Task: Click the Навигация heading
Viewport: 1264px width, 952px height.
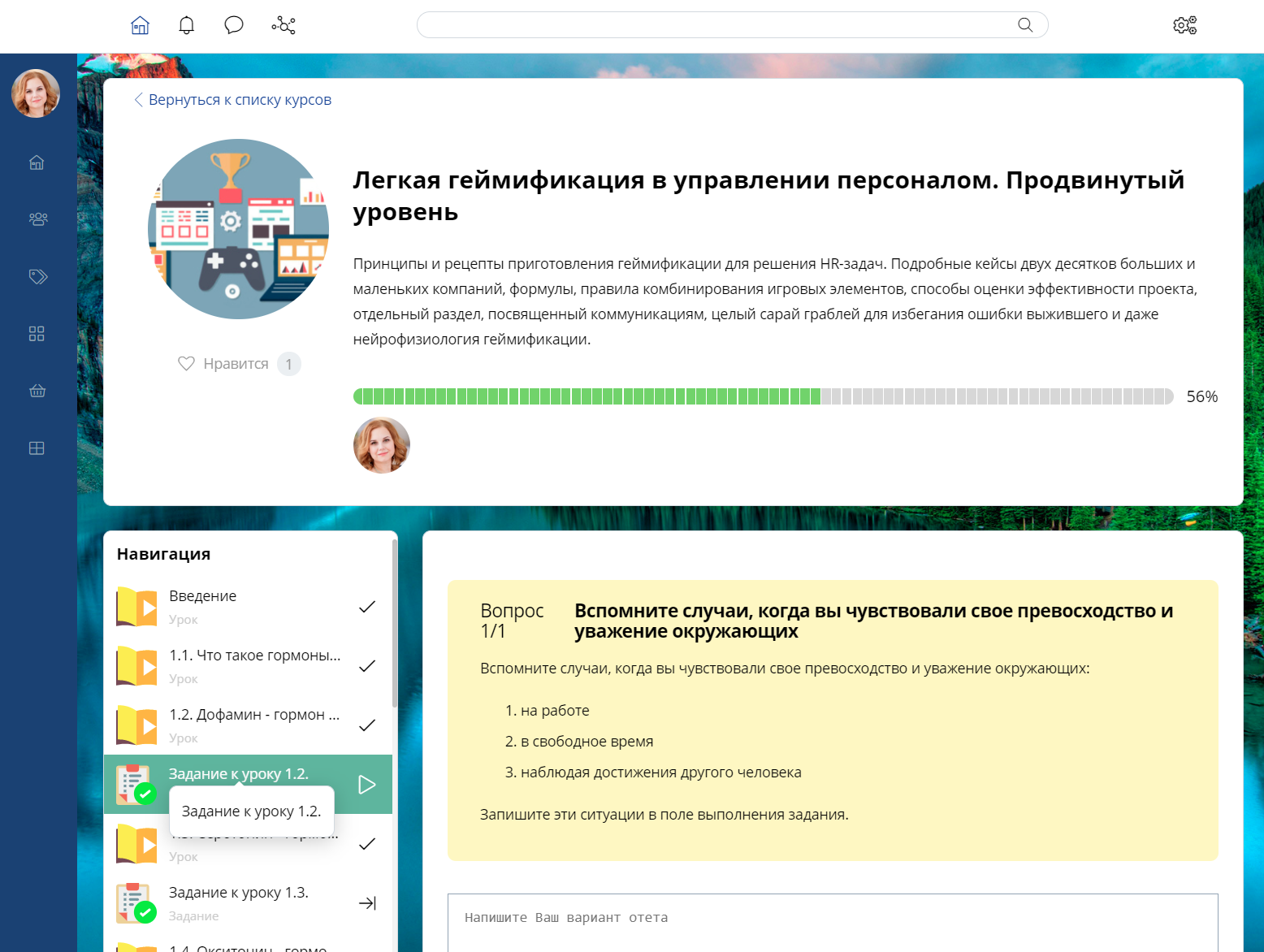Action: [x=163, y=554]
